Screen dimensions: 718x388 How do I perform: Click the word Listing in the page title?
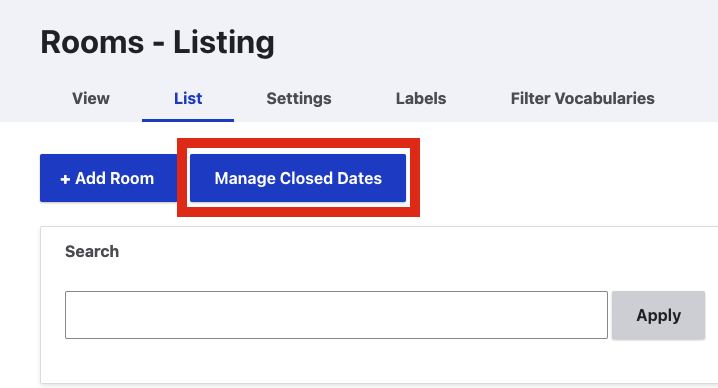[224, 42]
